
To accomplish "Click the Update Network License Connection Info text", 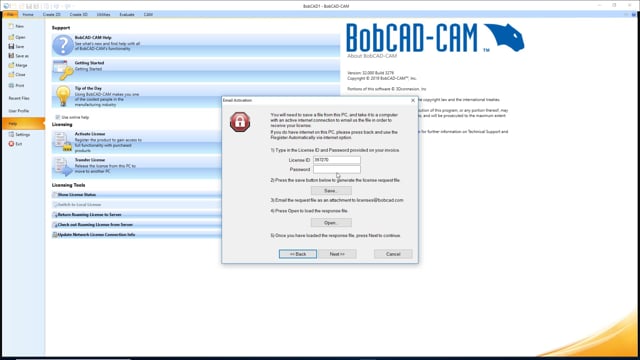I will (96, 235).
